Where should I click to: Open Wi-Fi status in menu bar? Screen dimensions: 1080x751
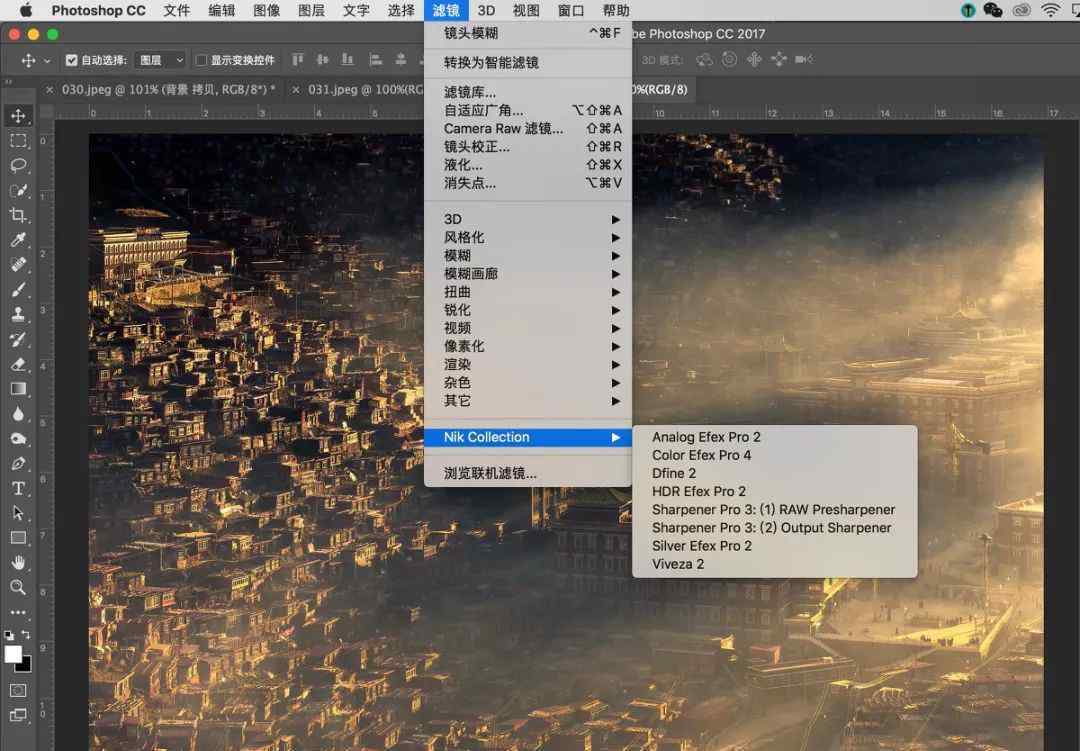1050,10
